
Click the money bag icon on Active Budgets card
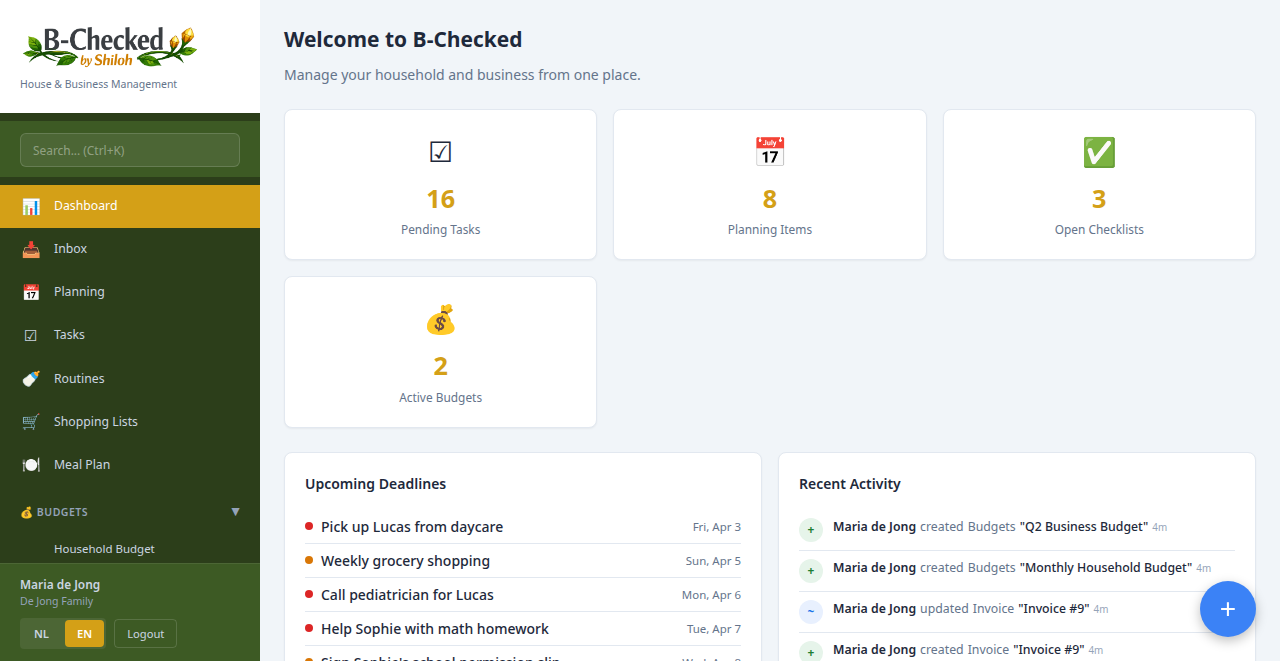tap(440, 320)
